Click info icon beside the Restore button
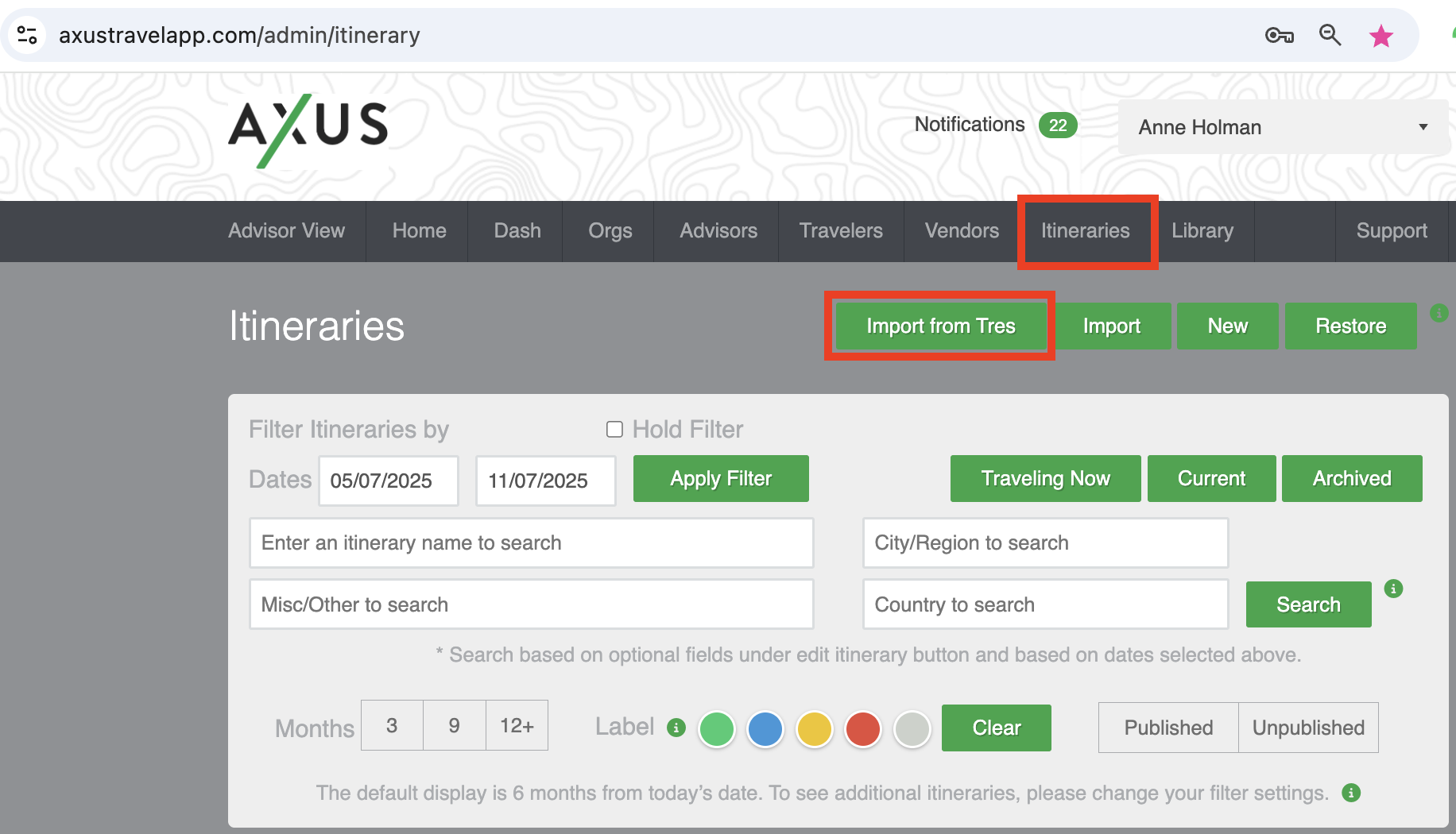 (x=1439, y=313)
